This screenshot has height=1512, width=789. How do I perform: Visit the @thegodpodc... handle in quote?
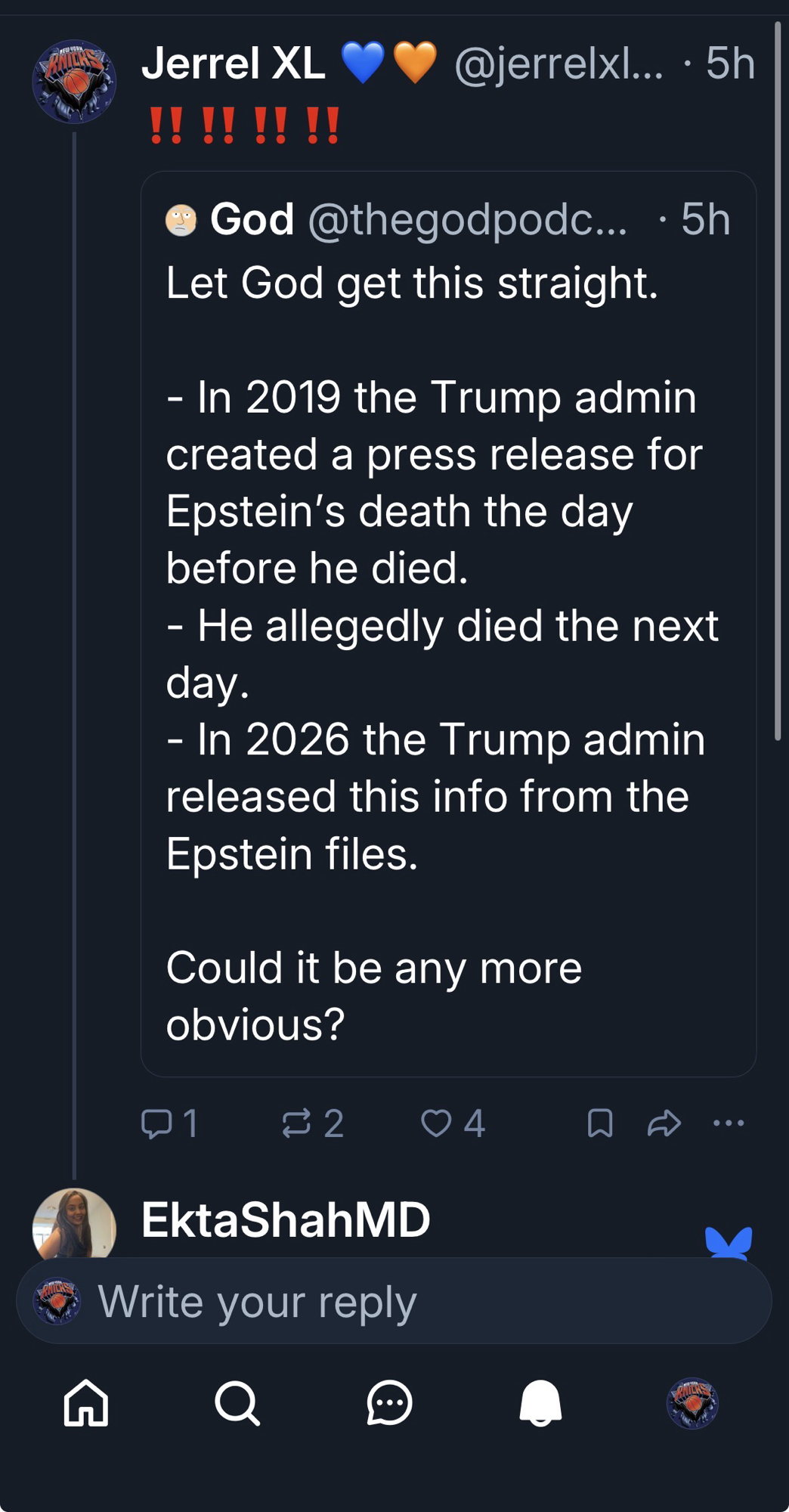tap(467, 220)
